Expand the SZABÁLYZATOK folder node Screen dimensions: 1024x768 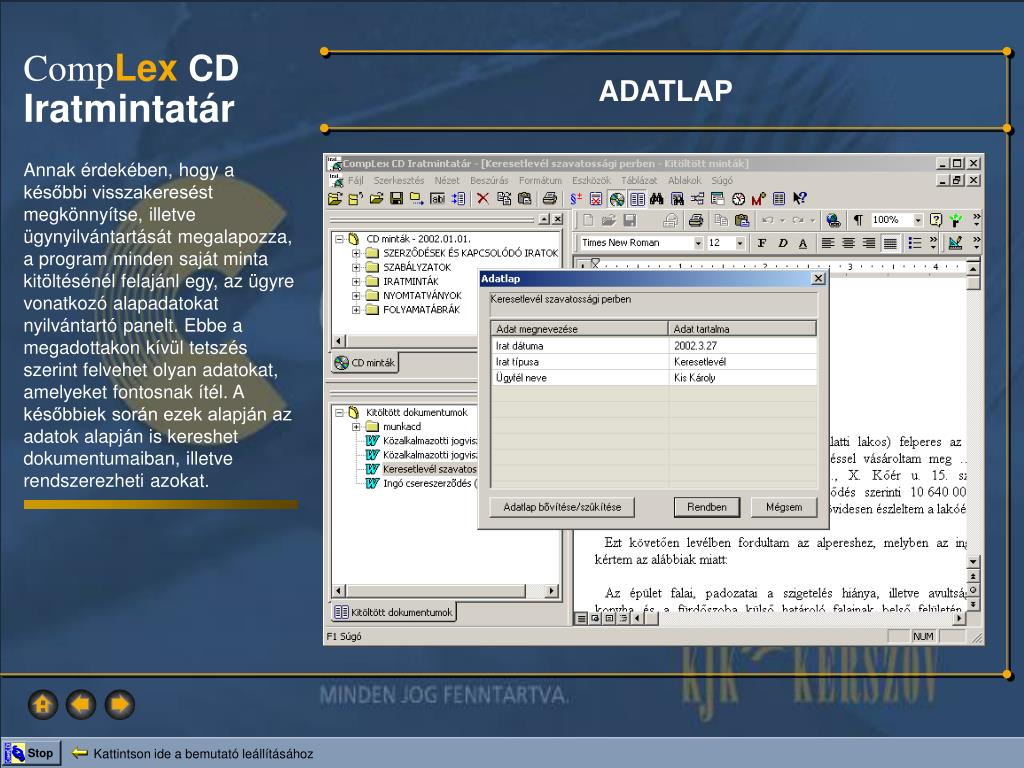point(356,267)
